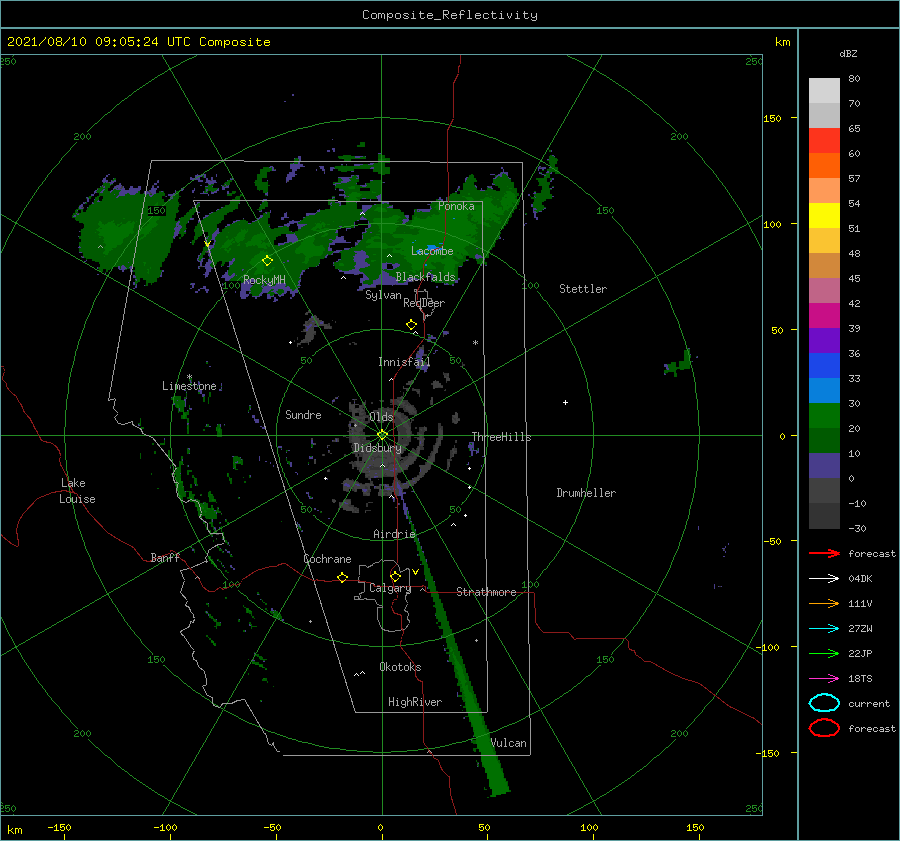
Task: Pick the pink 42-45 dBZ swatch
Action: (824, 290)
